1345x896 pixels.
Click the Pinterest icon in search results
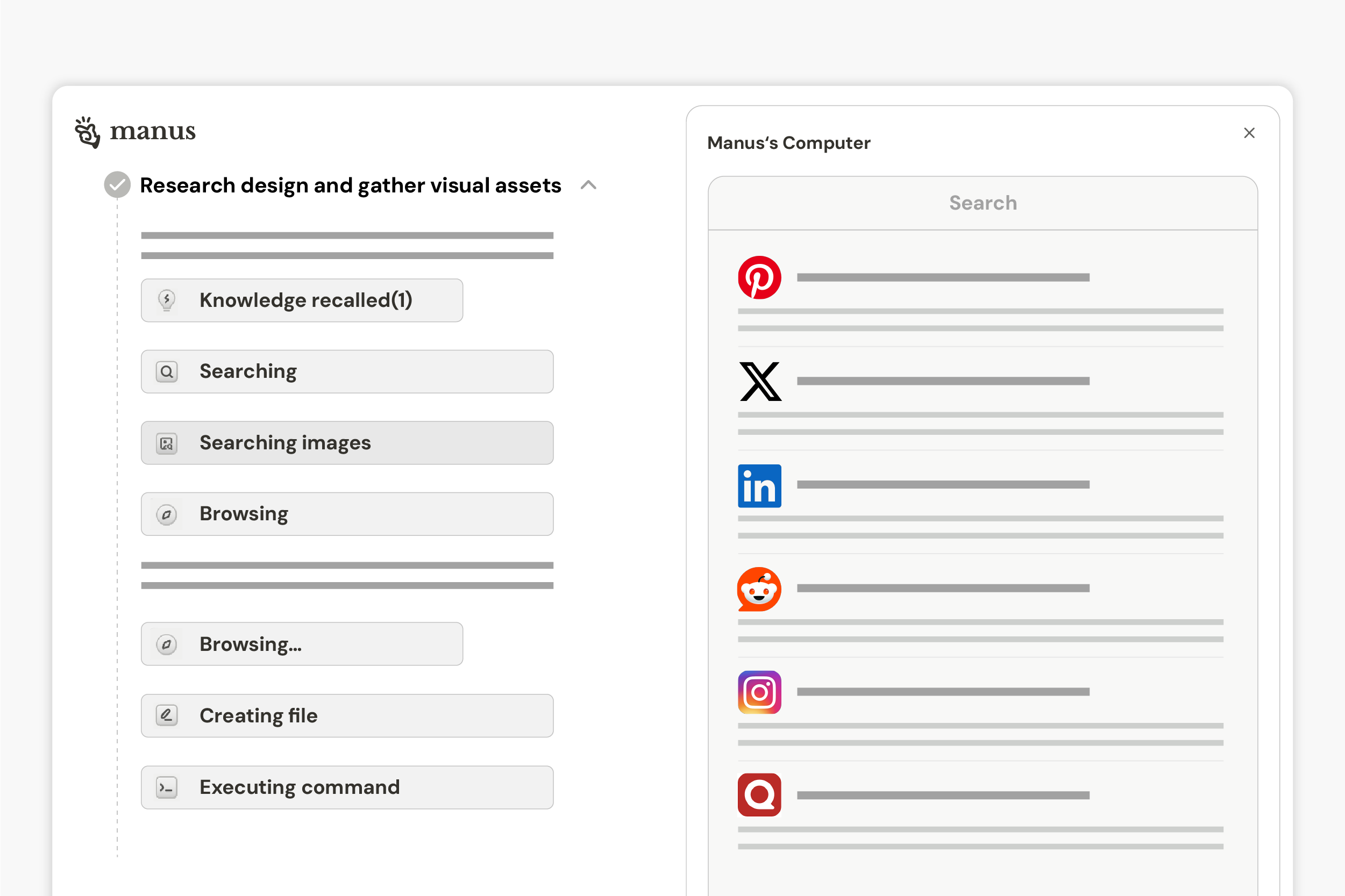tap(759, 277)
